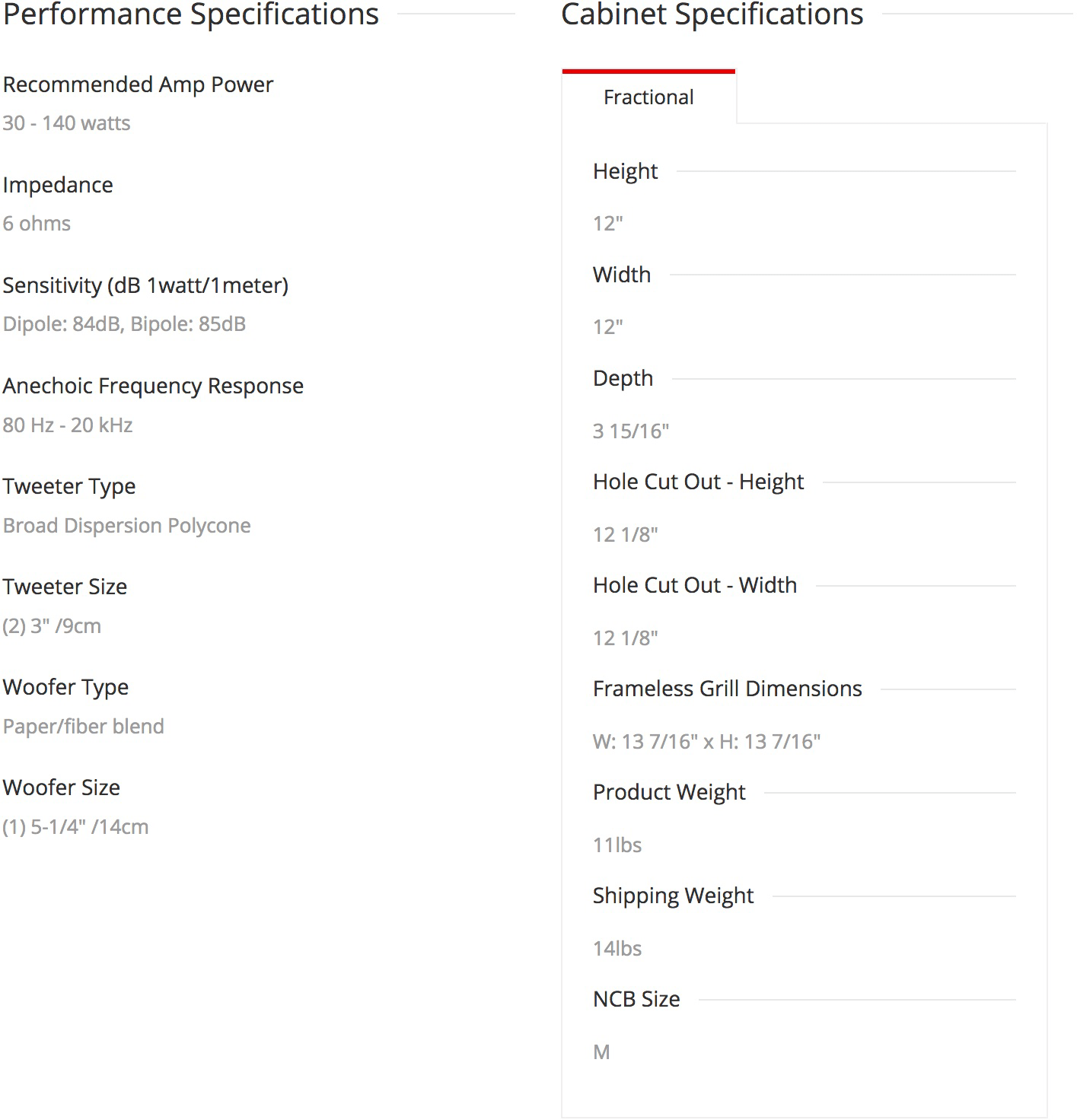Click the Impedance label

point(58,185)
